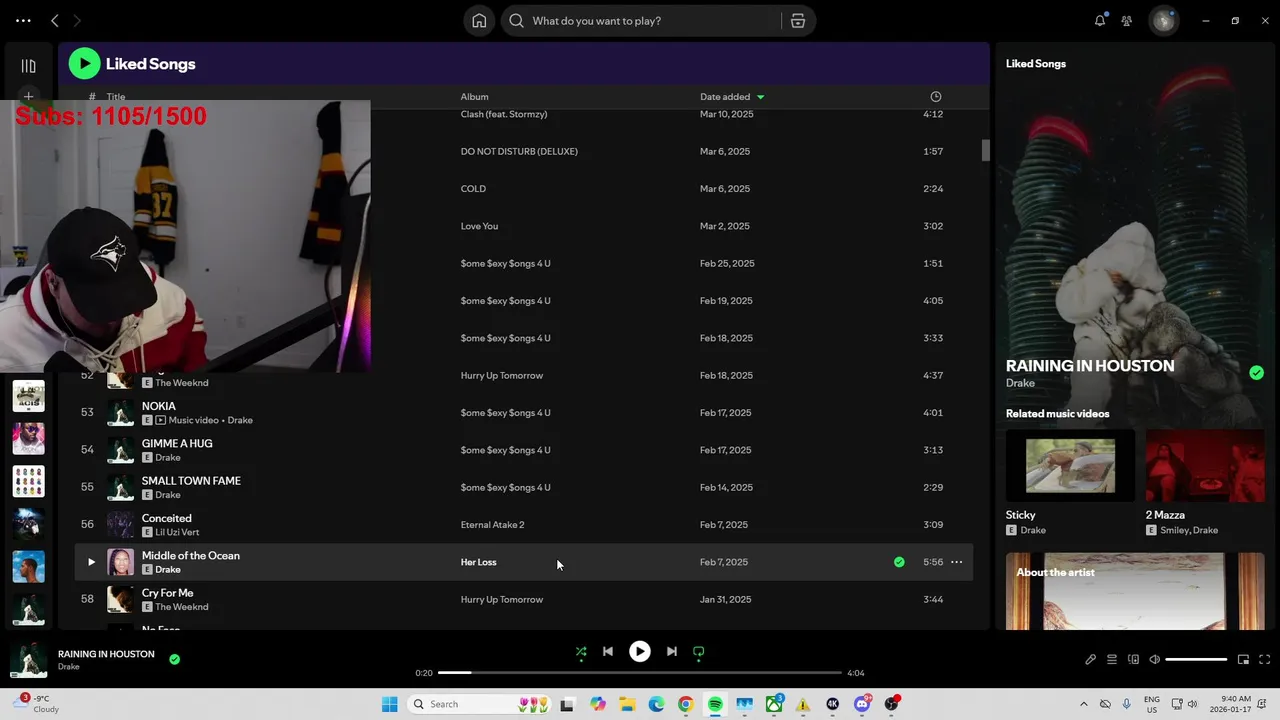Open Spotify icon in Windows taskbar

715,704
